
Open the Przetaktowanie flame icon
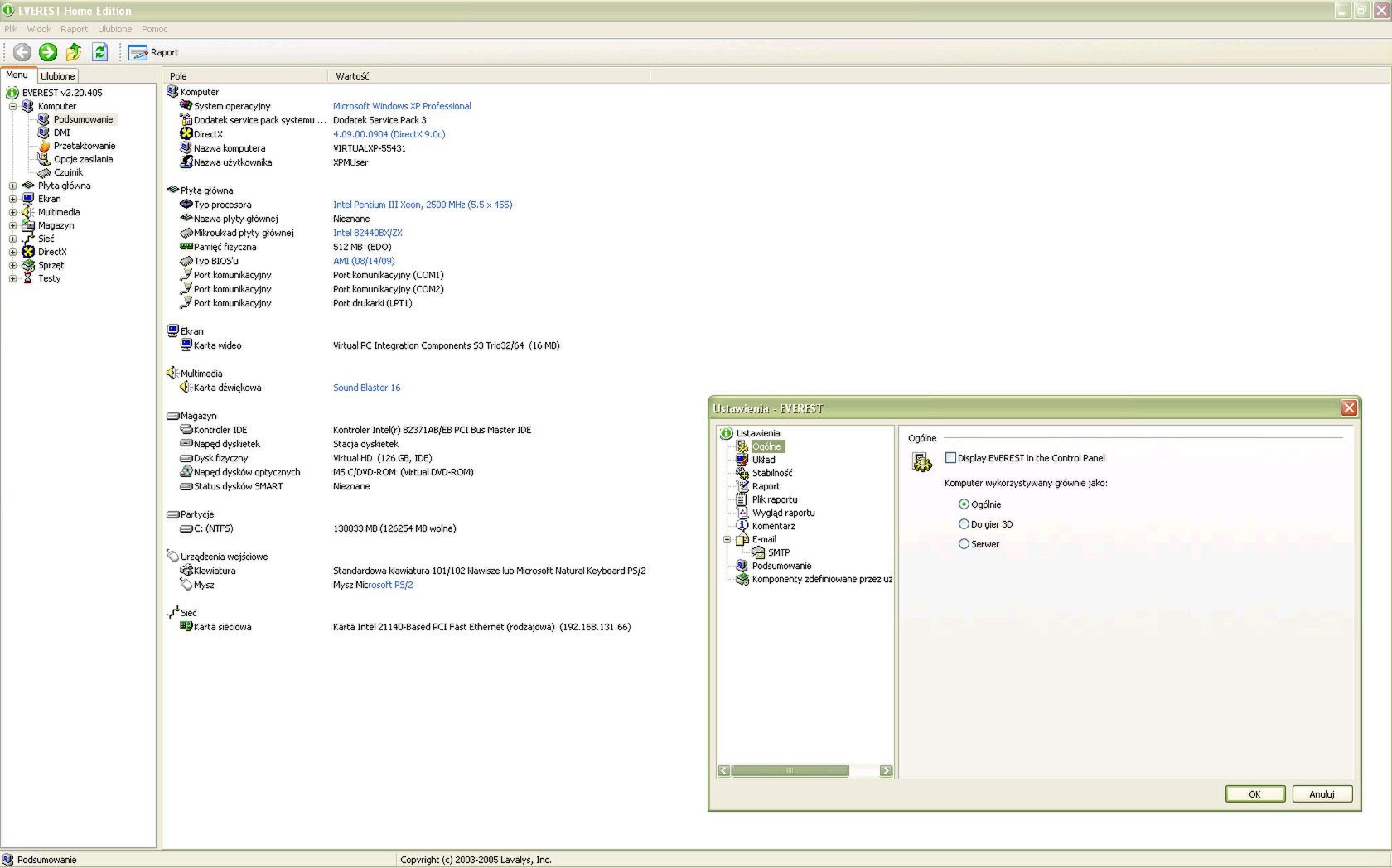click(44, 146)
